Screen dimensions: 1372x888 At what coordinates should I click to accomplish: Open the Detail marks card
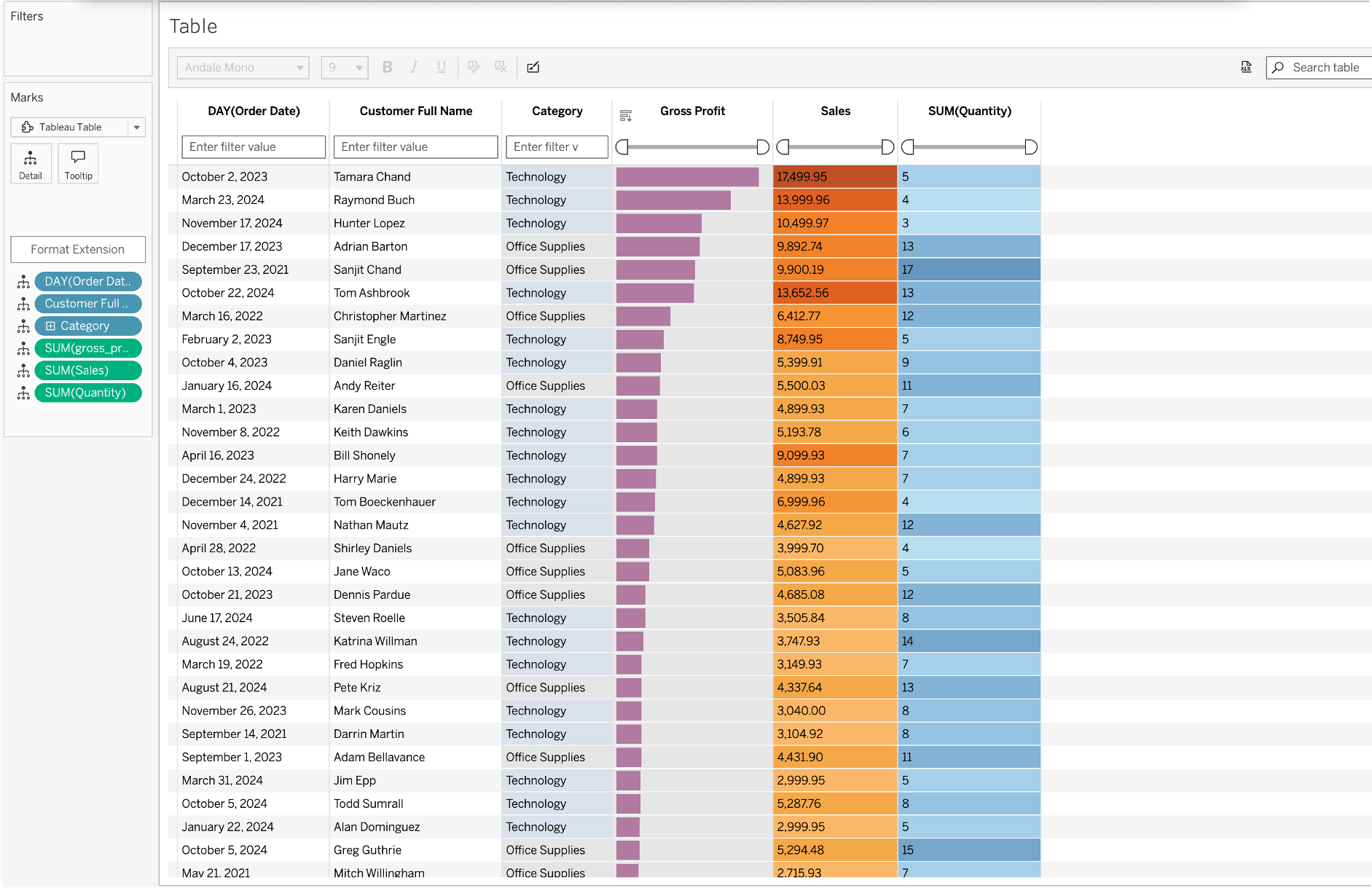31,163
